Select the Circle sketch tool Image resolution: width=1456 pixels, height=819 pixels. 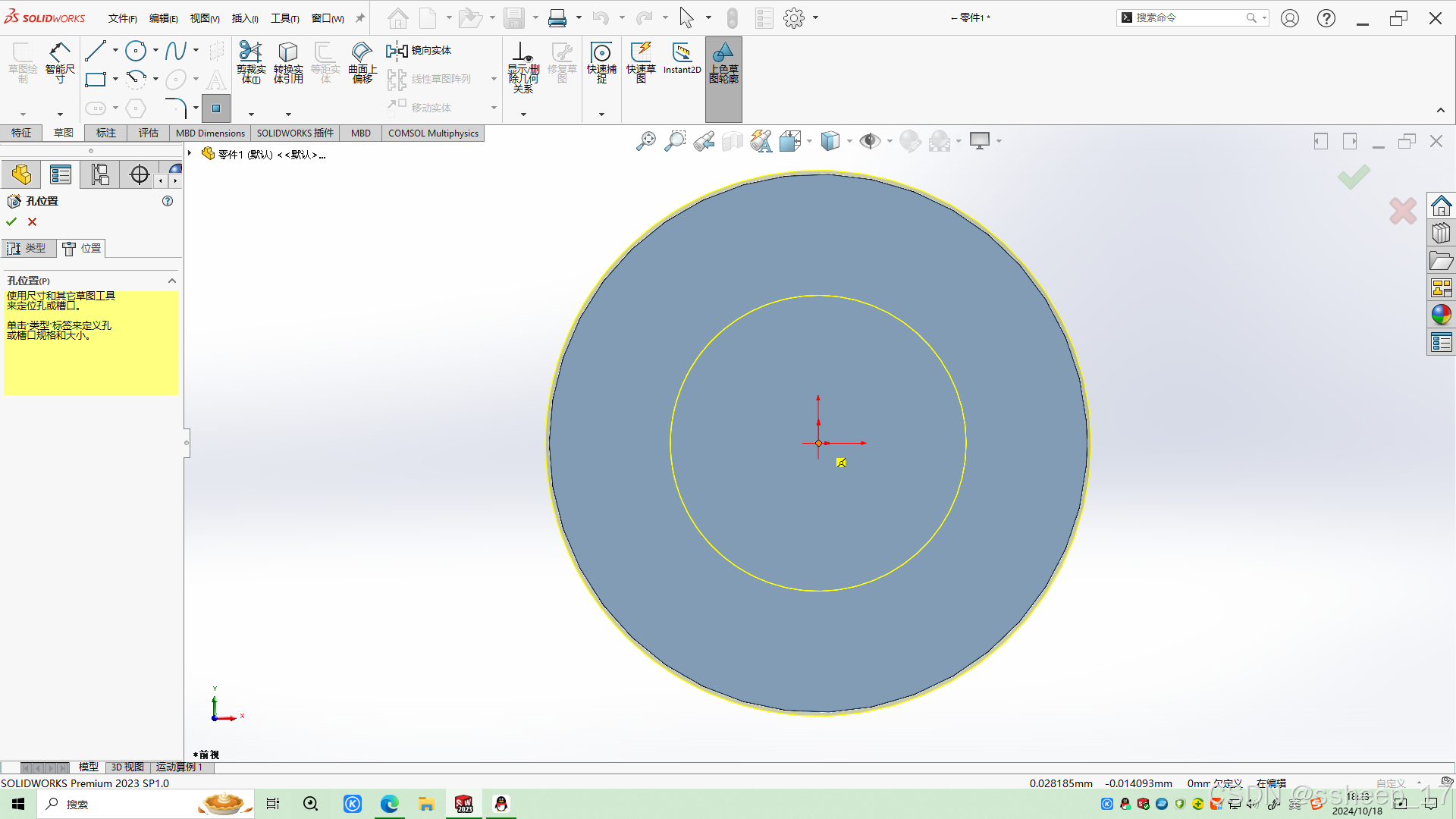(136, 51)
